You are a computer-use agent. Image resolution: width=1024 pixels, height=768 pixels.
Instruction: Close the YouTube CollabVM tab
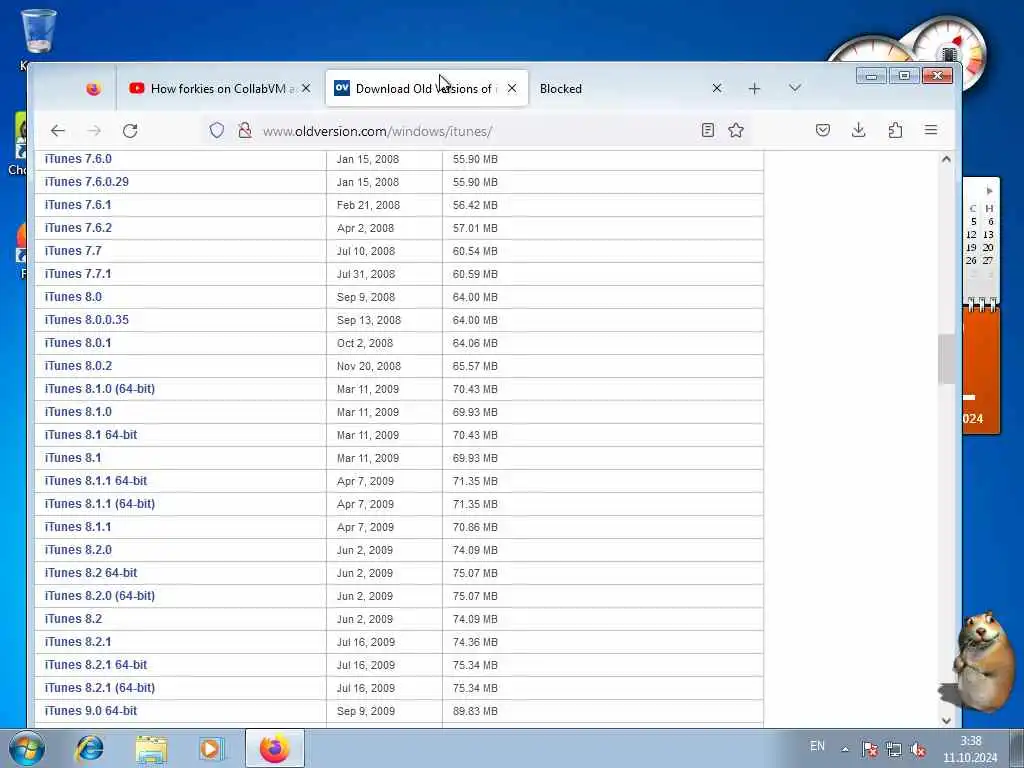[306, 88]
